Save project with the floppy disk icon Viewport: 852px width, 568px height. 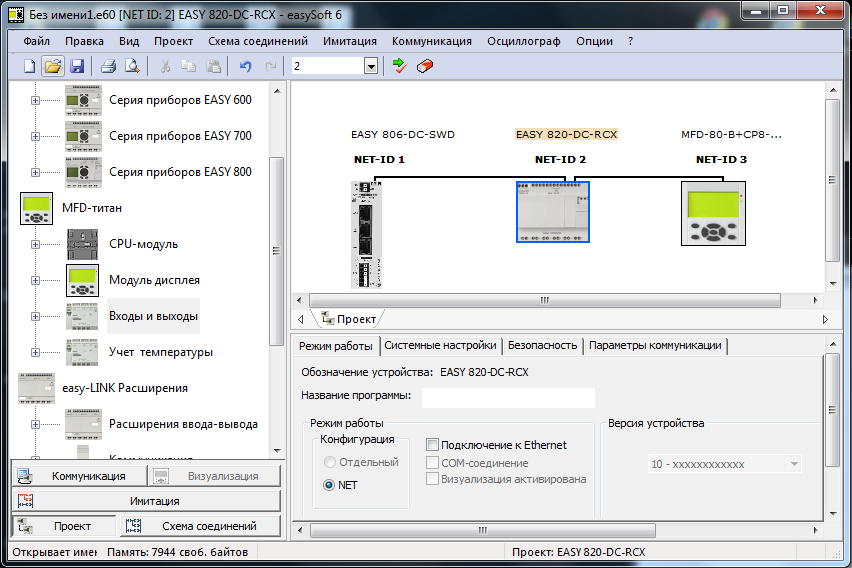77,66
